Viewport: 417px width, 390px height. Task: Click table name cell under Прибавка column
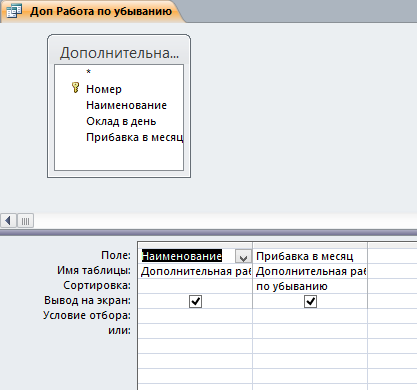(x=310, y=271)
